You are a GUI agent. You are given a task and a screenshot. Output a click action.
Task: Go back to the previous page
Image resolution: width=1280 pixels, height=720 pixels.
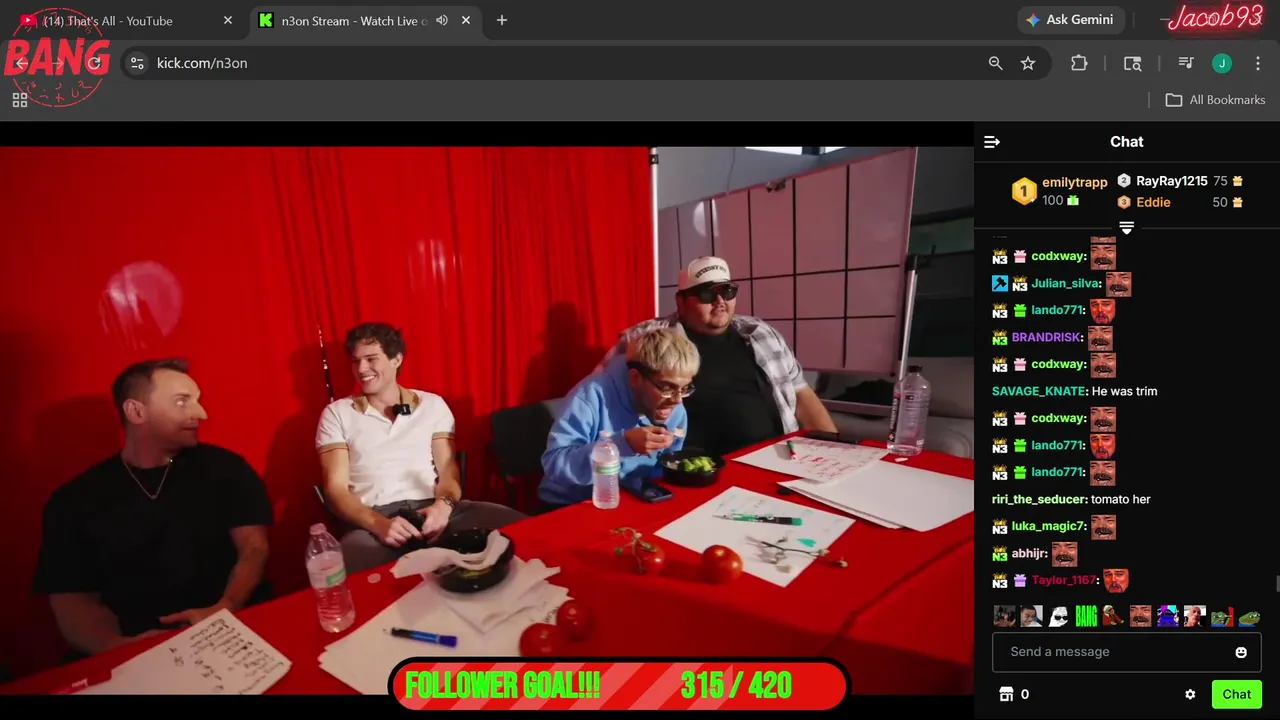click(22, 63)
